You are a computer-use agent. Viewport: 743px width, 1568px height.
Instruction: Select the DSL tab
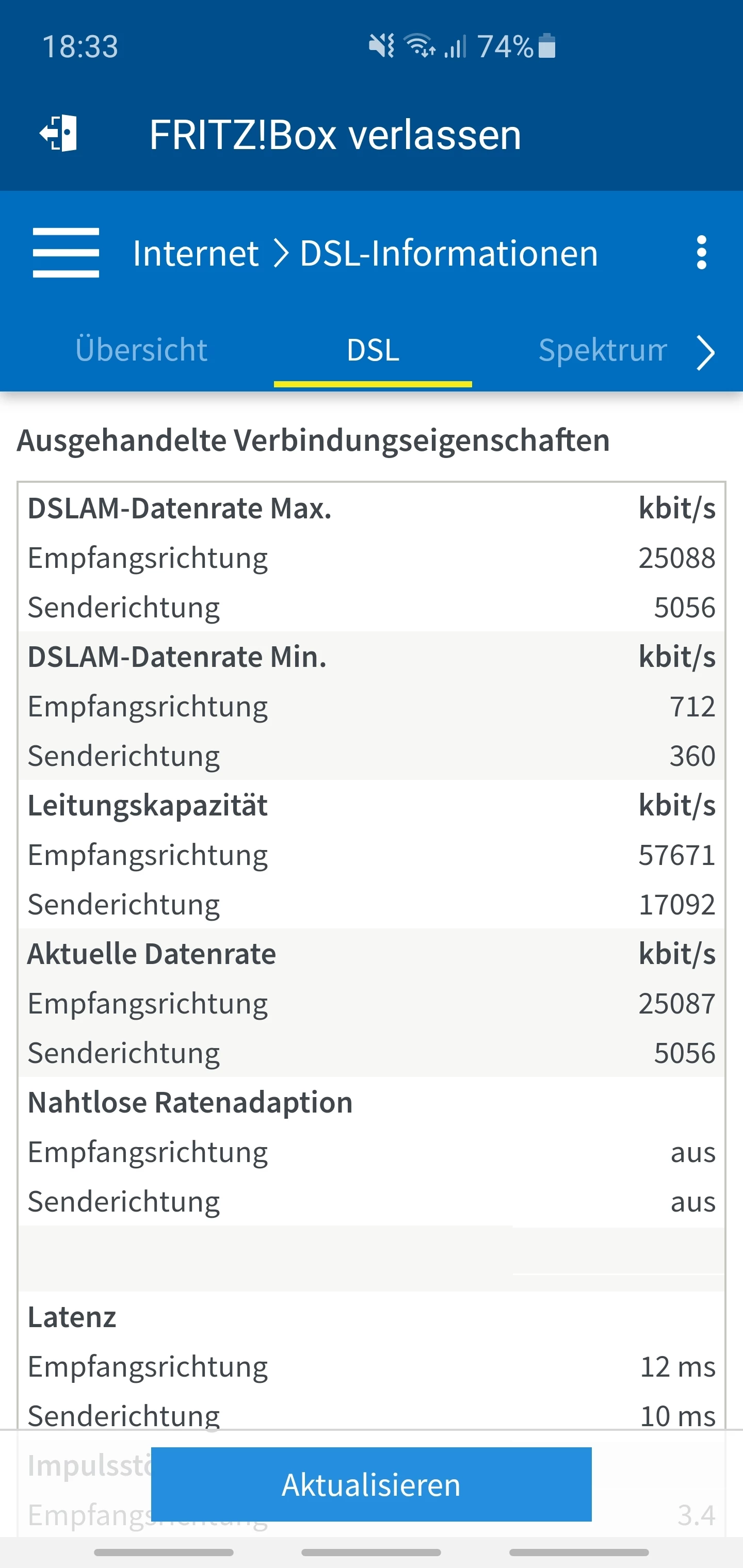373,350
